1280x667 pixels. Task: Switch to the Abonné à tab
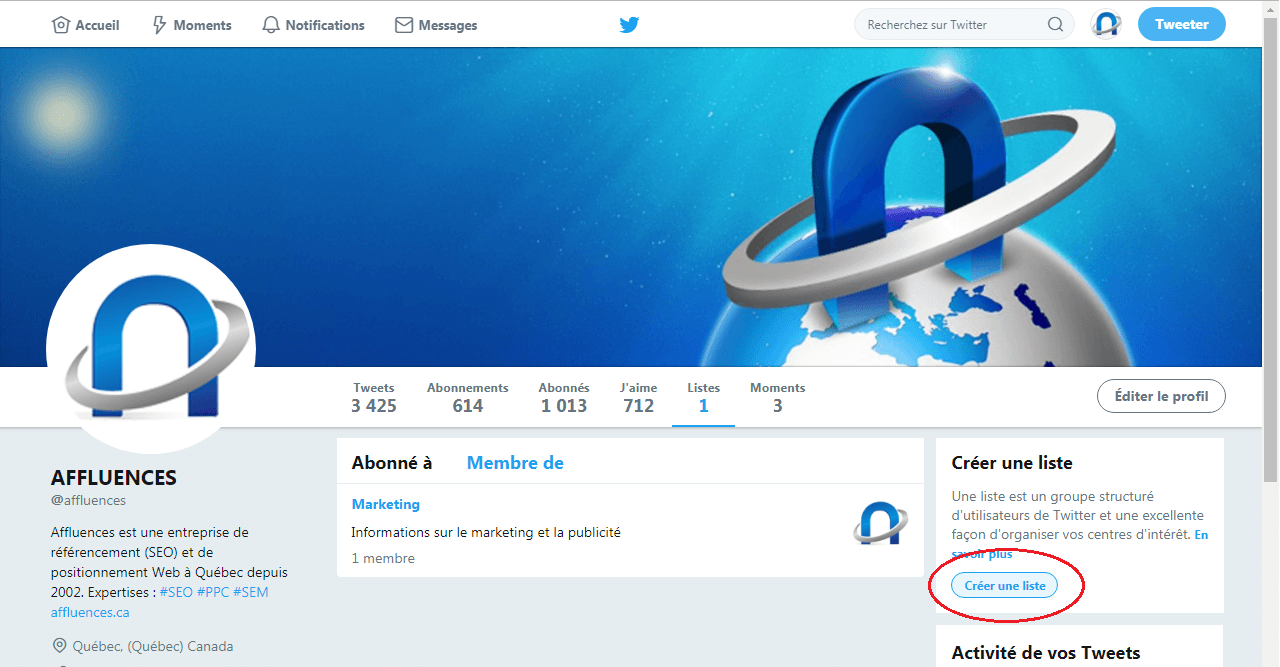tap(392, 463)
